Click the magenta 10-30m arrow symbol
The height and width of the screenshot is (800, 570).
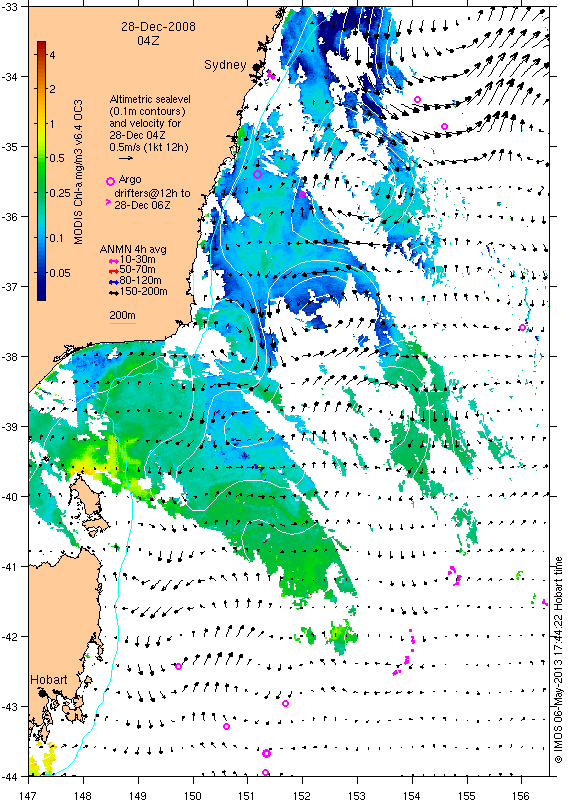(x=114, y=261)
